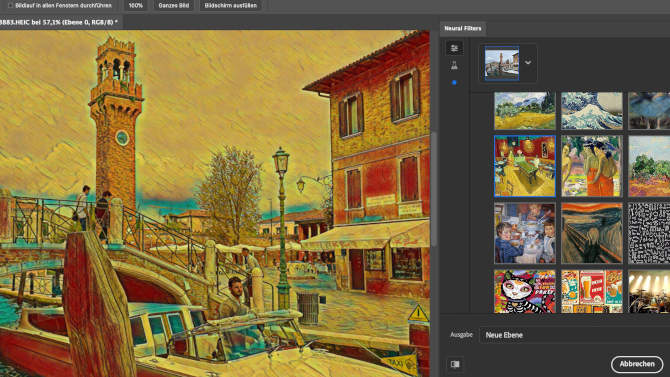Select the HEIC document tab

point(60,22)
